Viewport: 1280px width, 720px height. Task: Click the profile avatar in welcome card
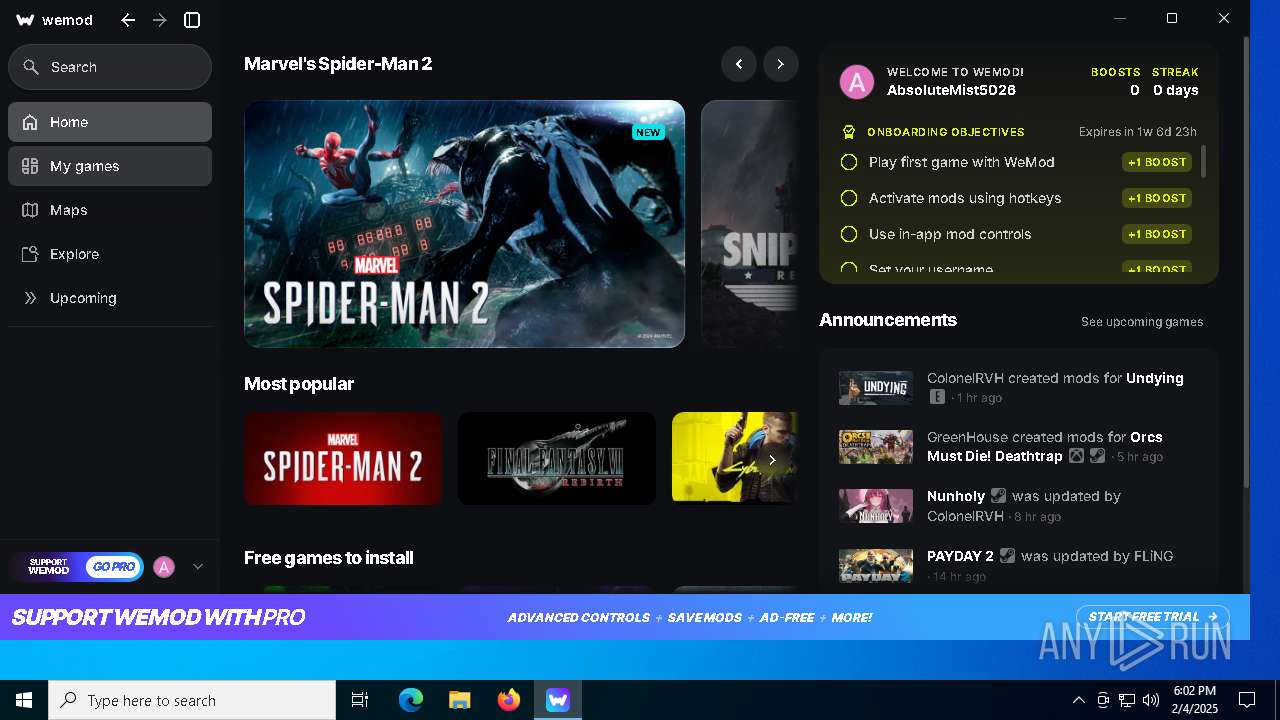coord(857,82)
